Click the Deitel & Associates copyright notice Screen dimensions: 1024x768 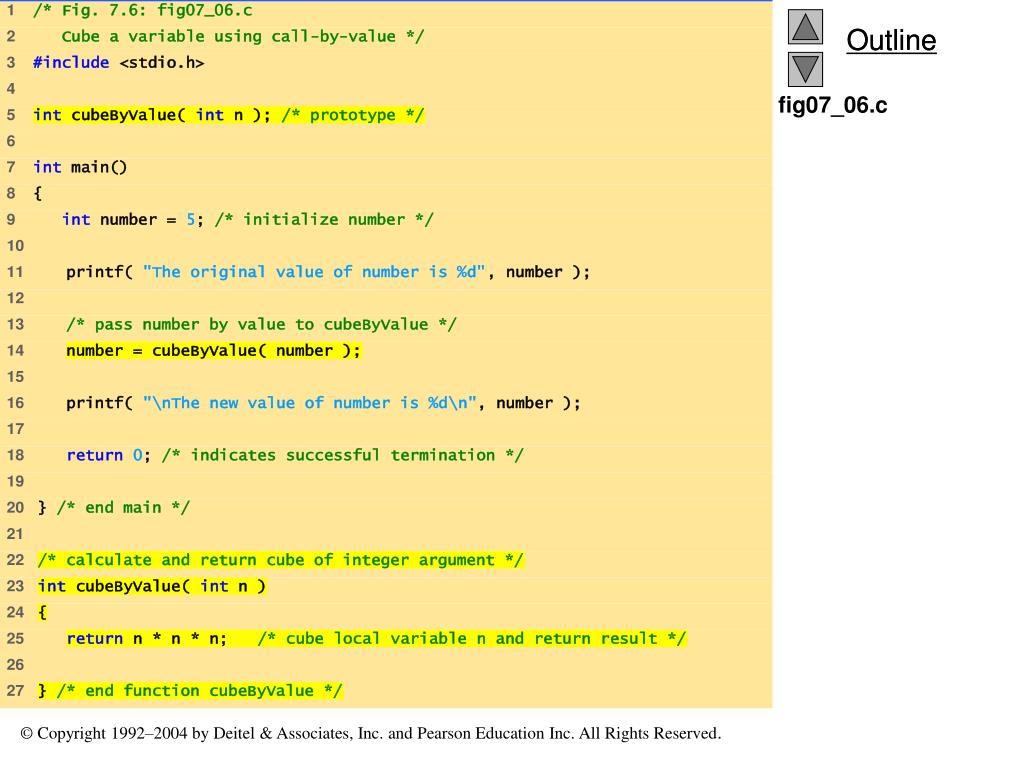click(x=371, y=733)
